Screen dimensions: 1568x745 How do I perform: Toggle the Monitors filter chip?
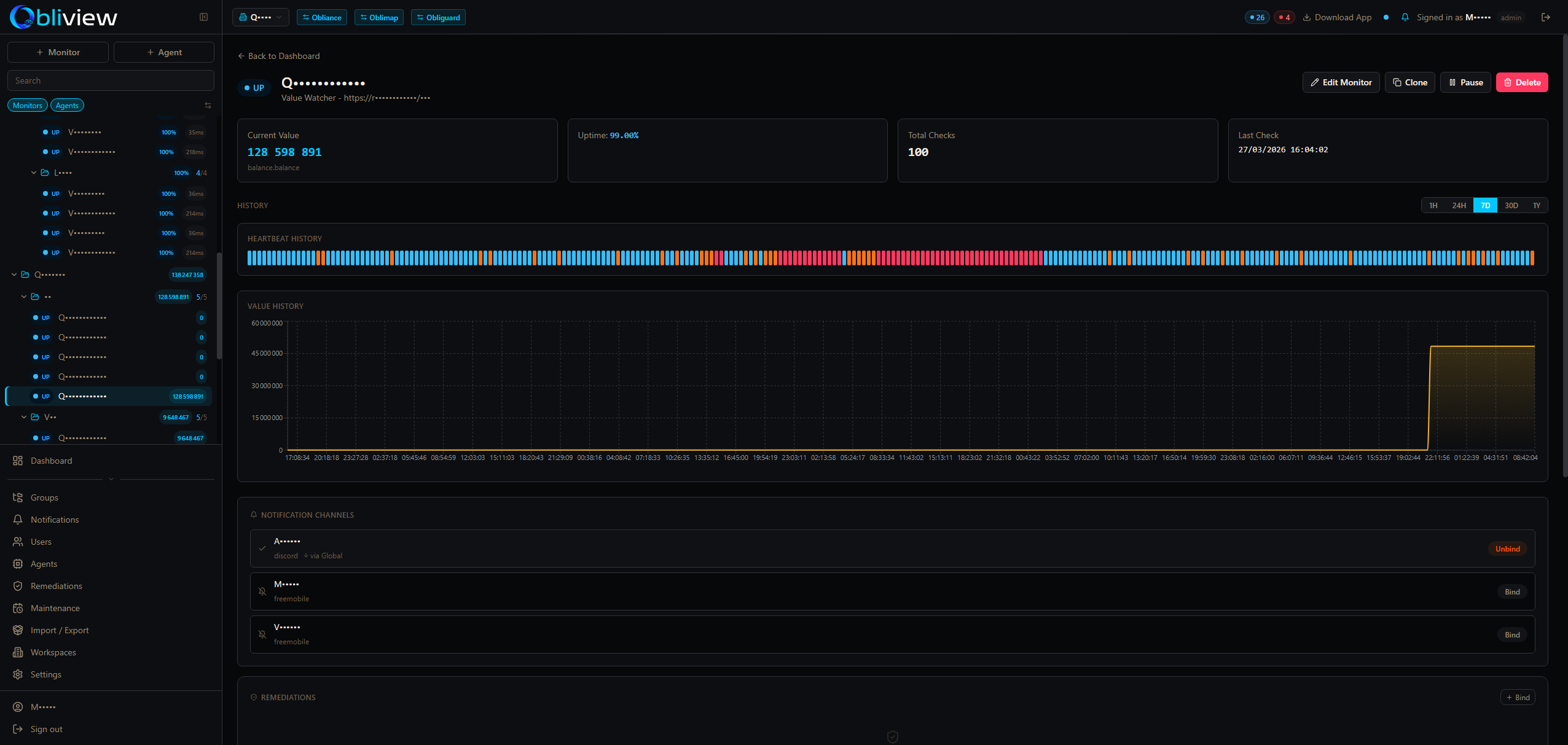27,105
